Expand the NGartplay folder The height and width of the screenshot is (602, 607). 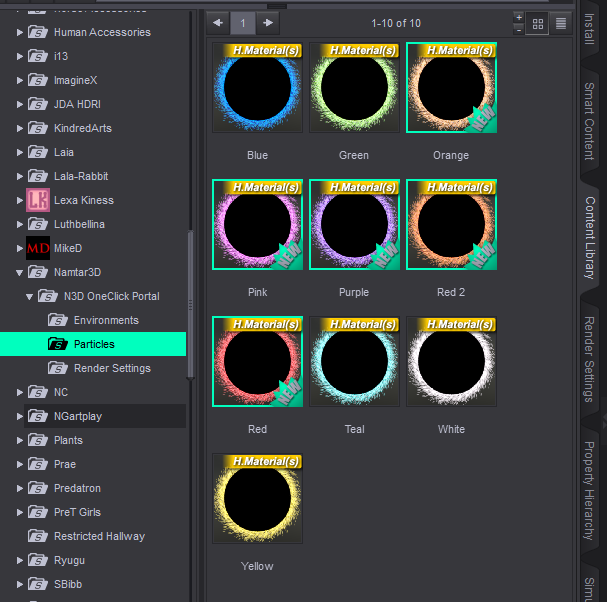click(x=19, y=416)
